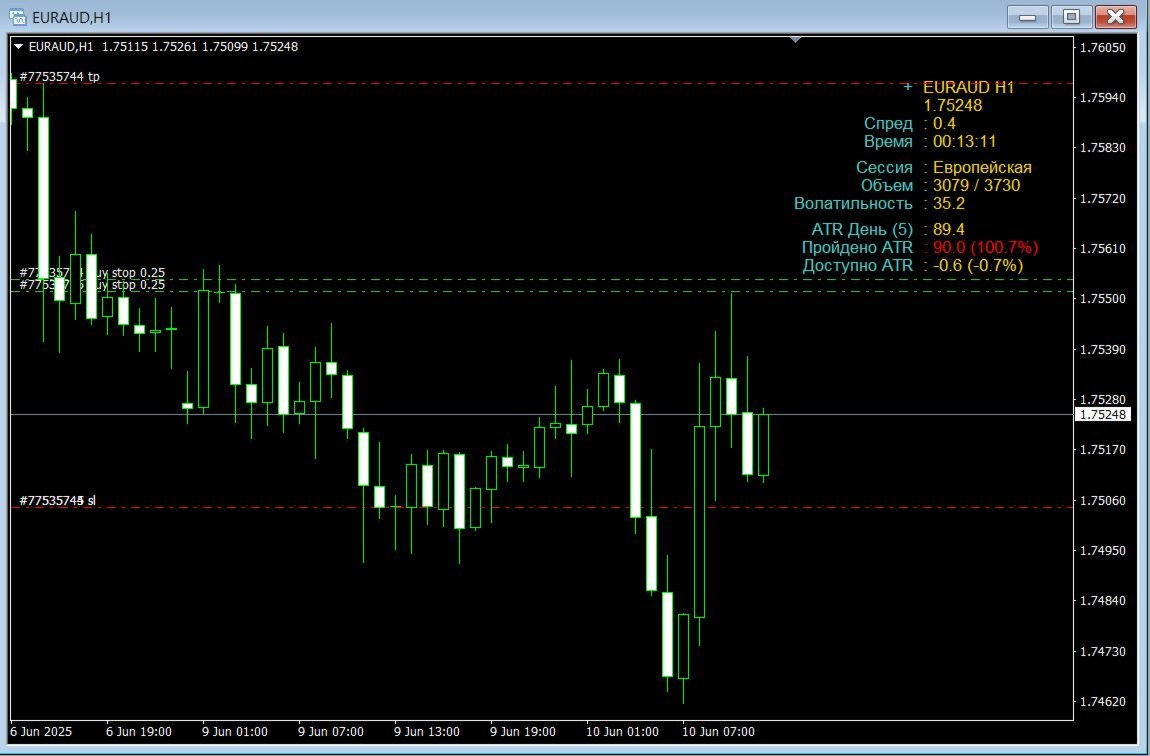
Task: Click the ATR День (5) value 89.4
Action: [x=949, y=229]
